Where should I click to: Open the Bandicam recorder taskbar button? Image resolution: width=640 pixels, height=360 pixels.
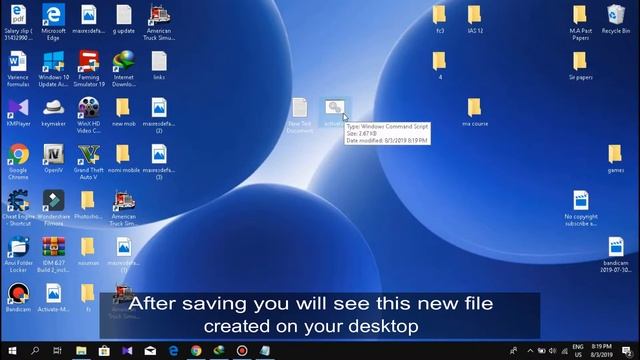click(x=242, y=351)
